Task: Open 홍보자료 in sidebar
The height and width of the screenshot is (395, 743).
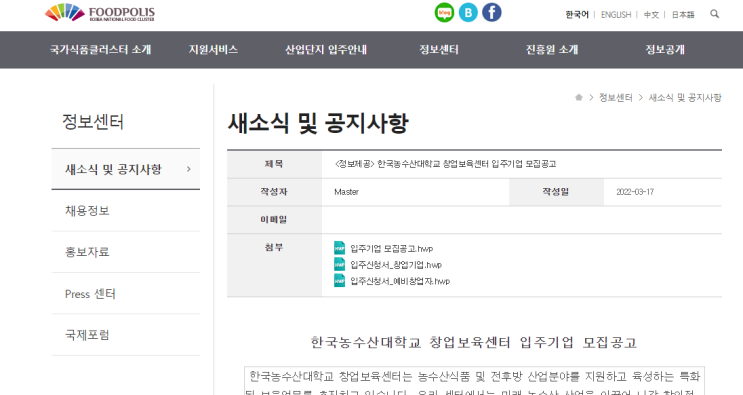Action: point(87,252)
